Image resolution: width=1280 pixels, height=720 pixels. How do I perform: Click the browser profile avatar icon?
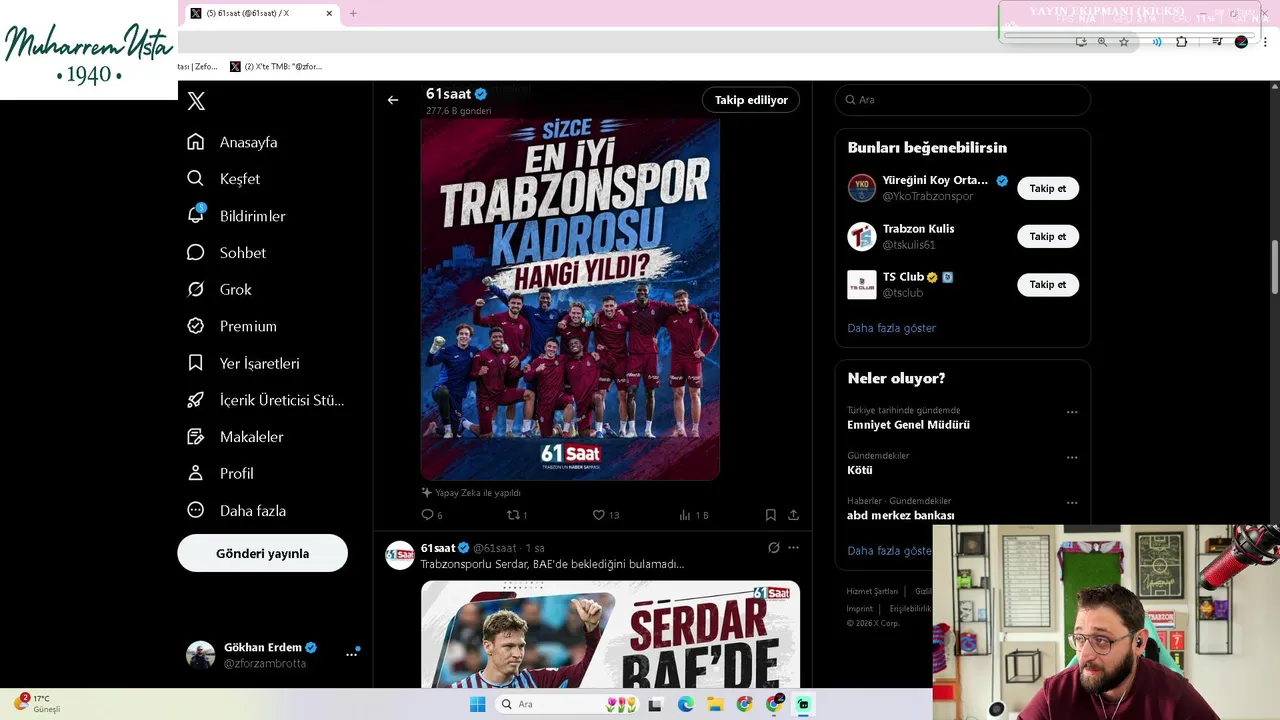1241,42
